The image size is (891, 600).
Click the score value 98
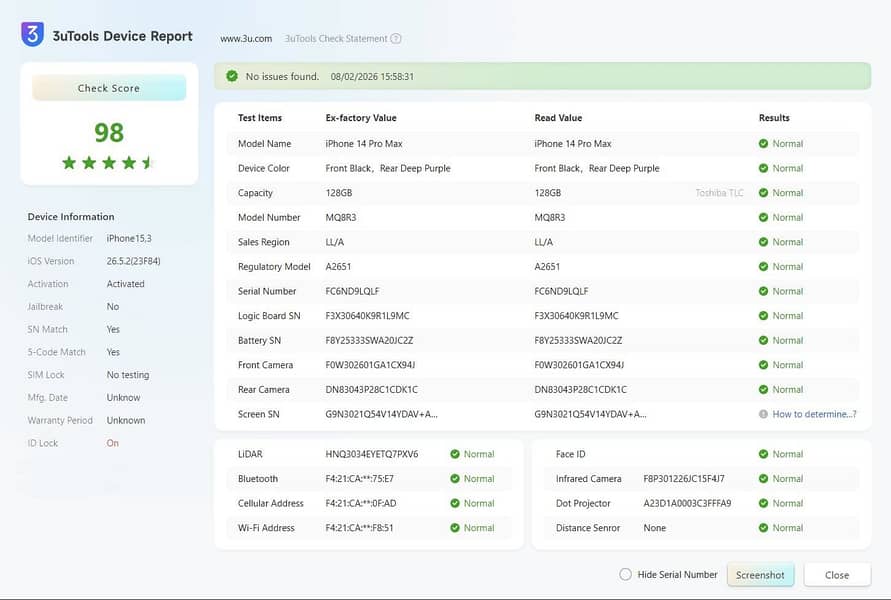point(109,132)
